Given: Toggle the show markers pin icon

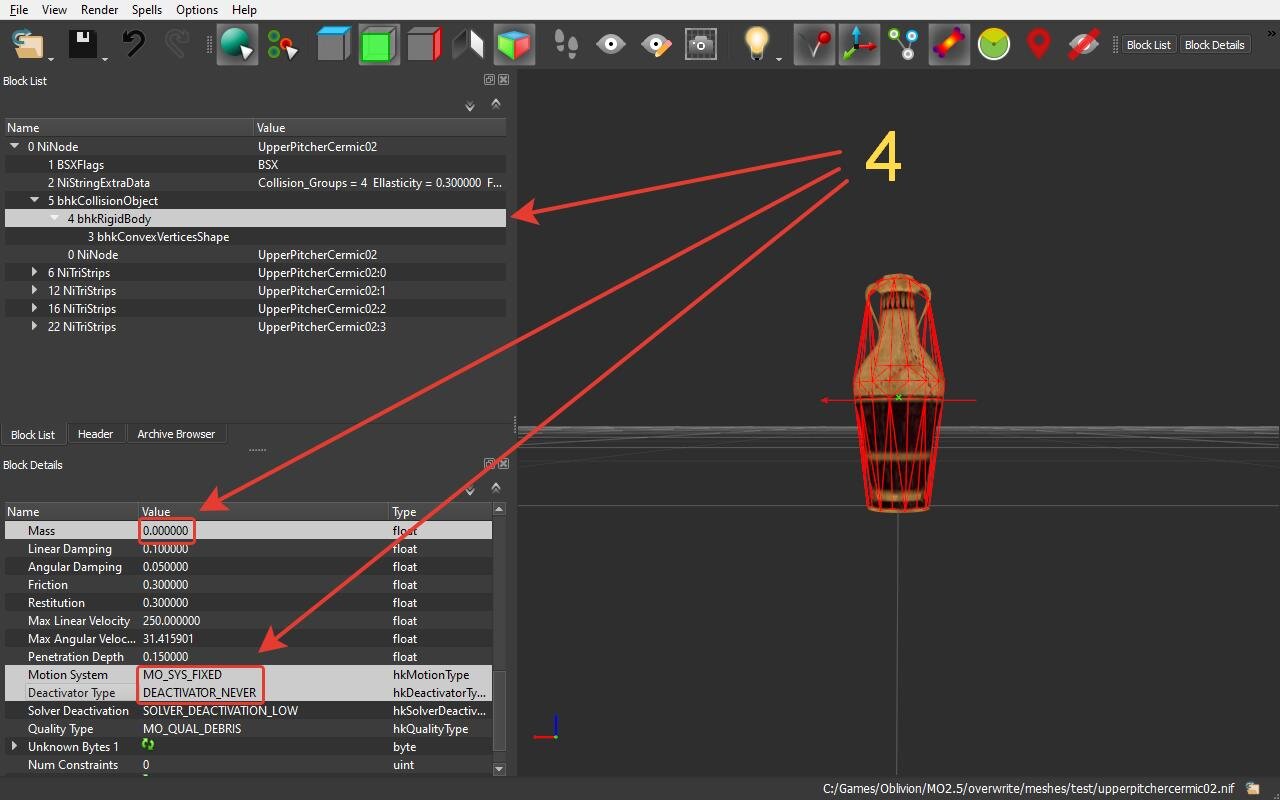Looking at the screenshot, I should [x=814, y=45].
